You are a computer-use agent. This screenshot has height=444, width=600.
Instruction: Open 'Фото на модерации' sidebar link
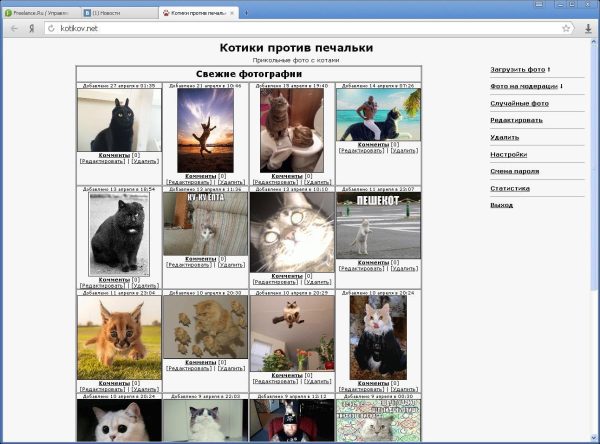[524, 87]
